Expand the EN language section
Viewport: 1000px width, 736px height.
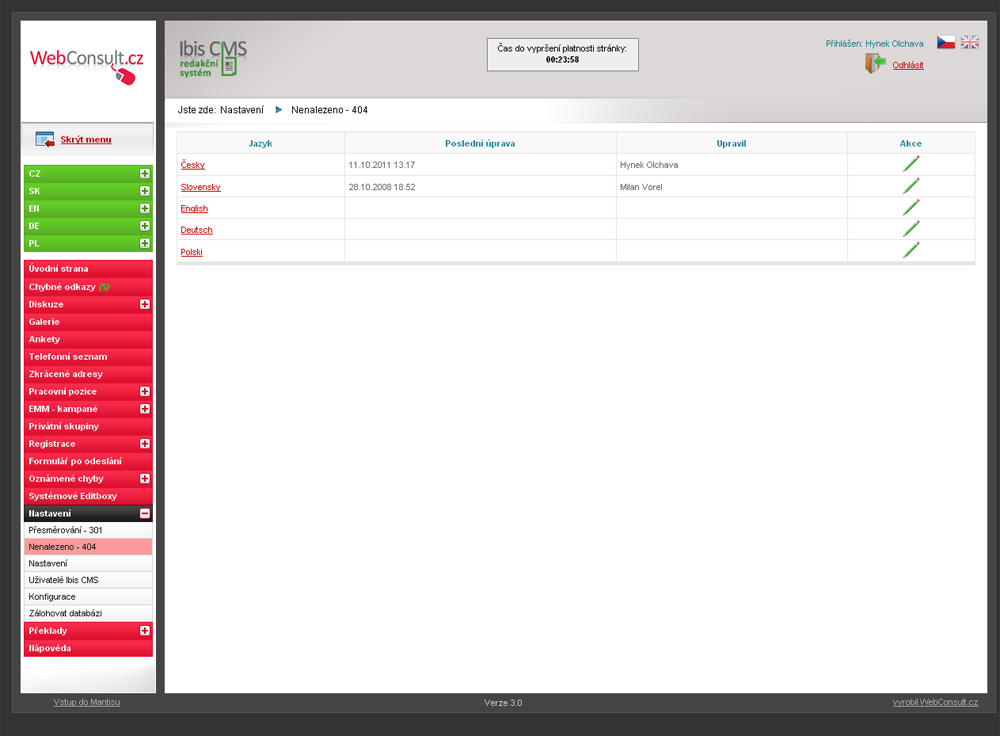point(145,209)
